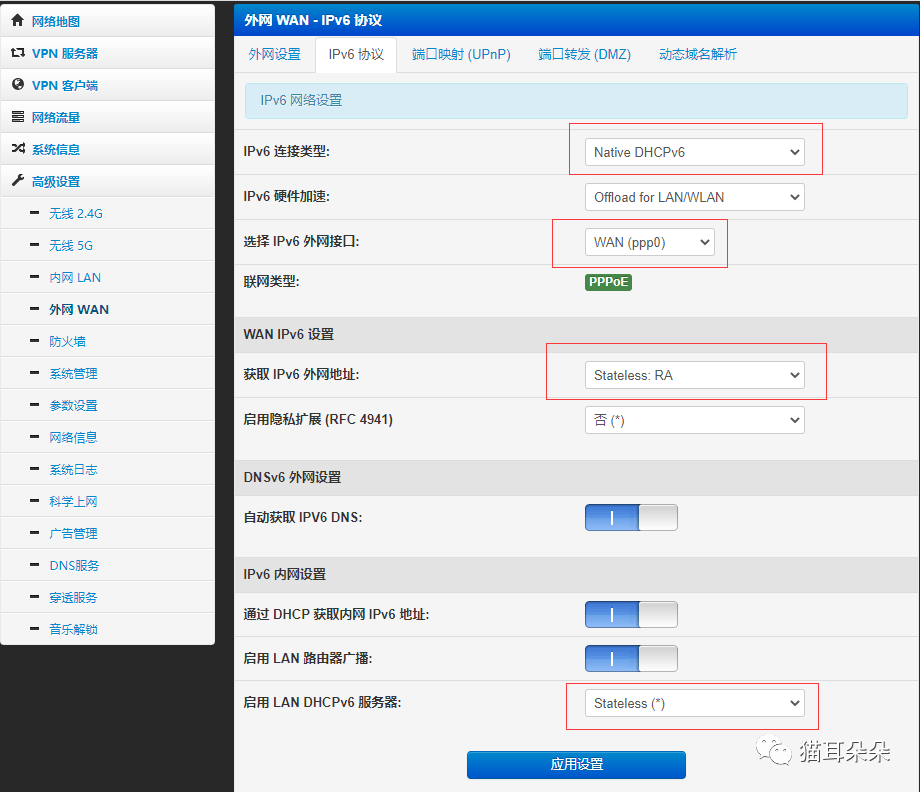
Task: Turn off 自动获取IPV6 DNS
Action: 631,518
